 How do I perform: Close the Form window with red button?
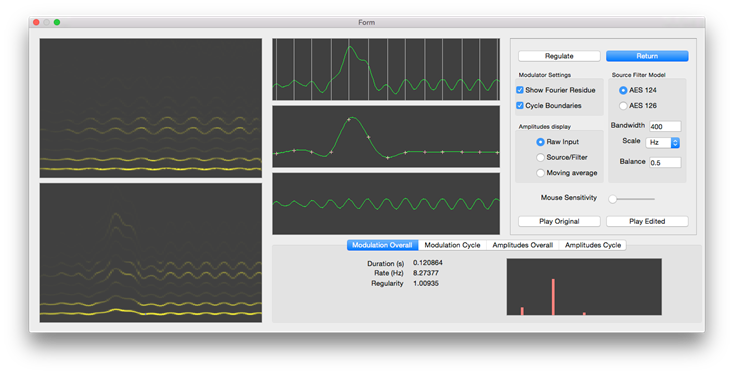pos(36,22)
